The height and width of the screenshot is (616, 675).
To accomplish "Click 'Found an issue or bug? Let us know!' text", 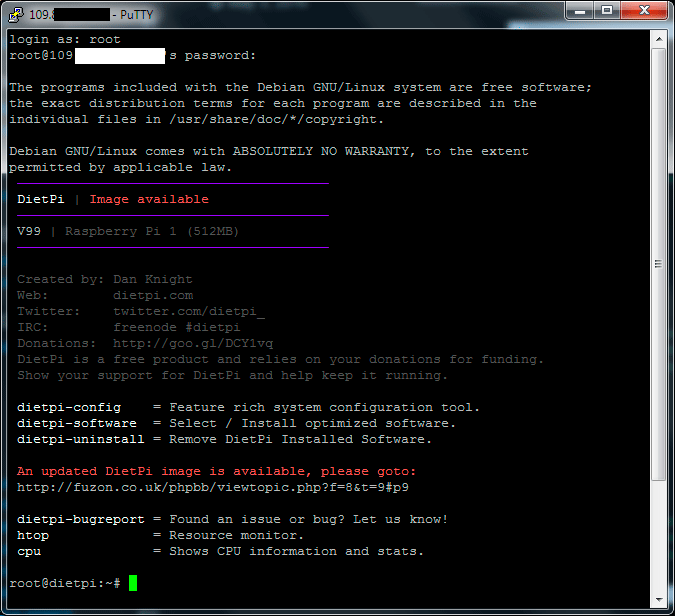I will [x=308, y=519].
